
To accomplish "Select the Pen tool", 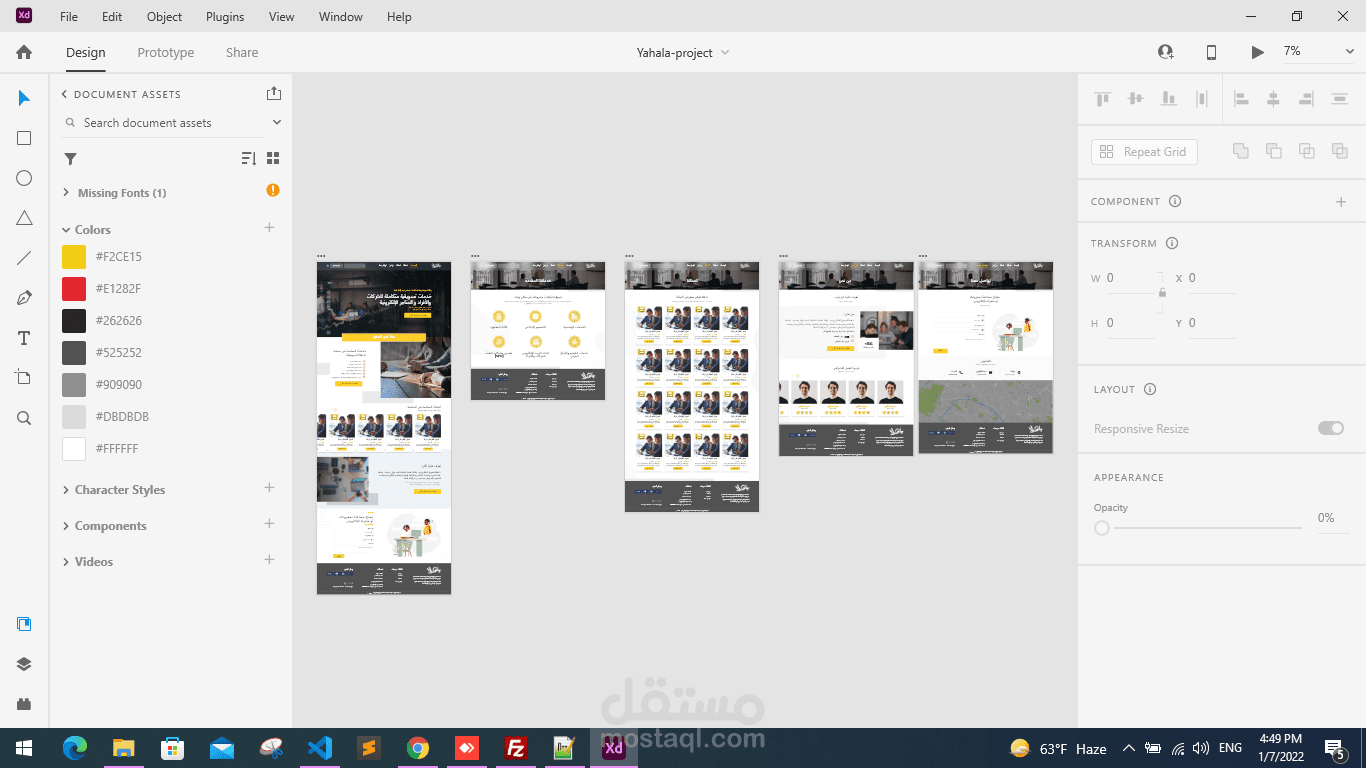I will (24, 298).
